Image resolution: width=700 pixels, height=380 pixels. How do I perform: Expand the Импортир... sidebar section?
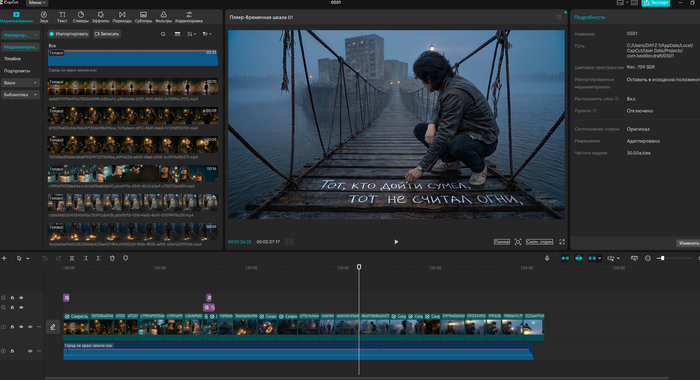pos(20,35)
